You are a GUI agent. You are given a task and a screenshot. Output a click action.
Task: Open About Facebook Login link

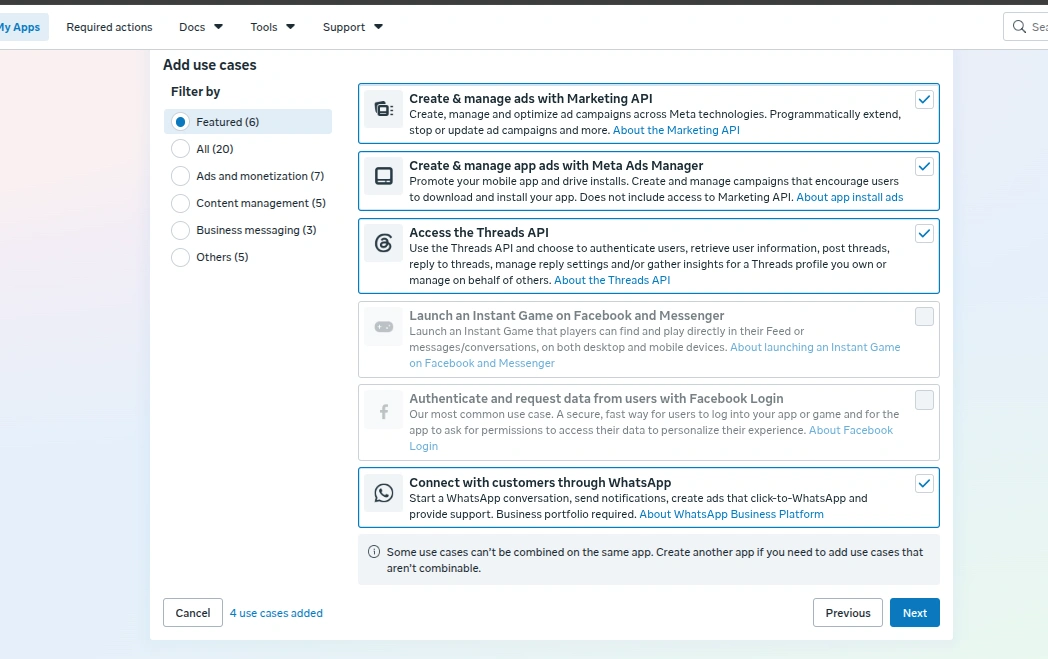point(850,430)
